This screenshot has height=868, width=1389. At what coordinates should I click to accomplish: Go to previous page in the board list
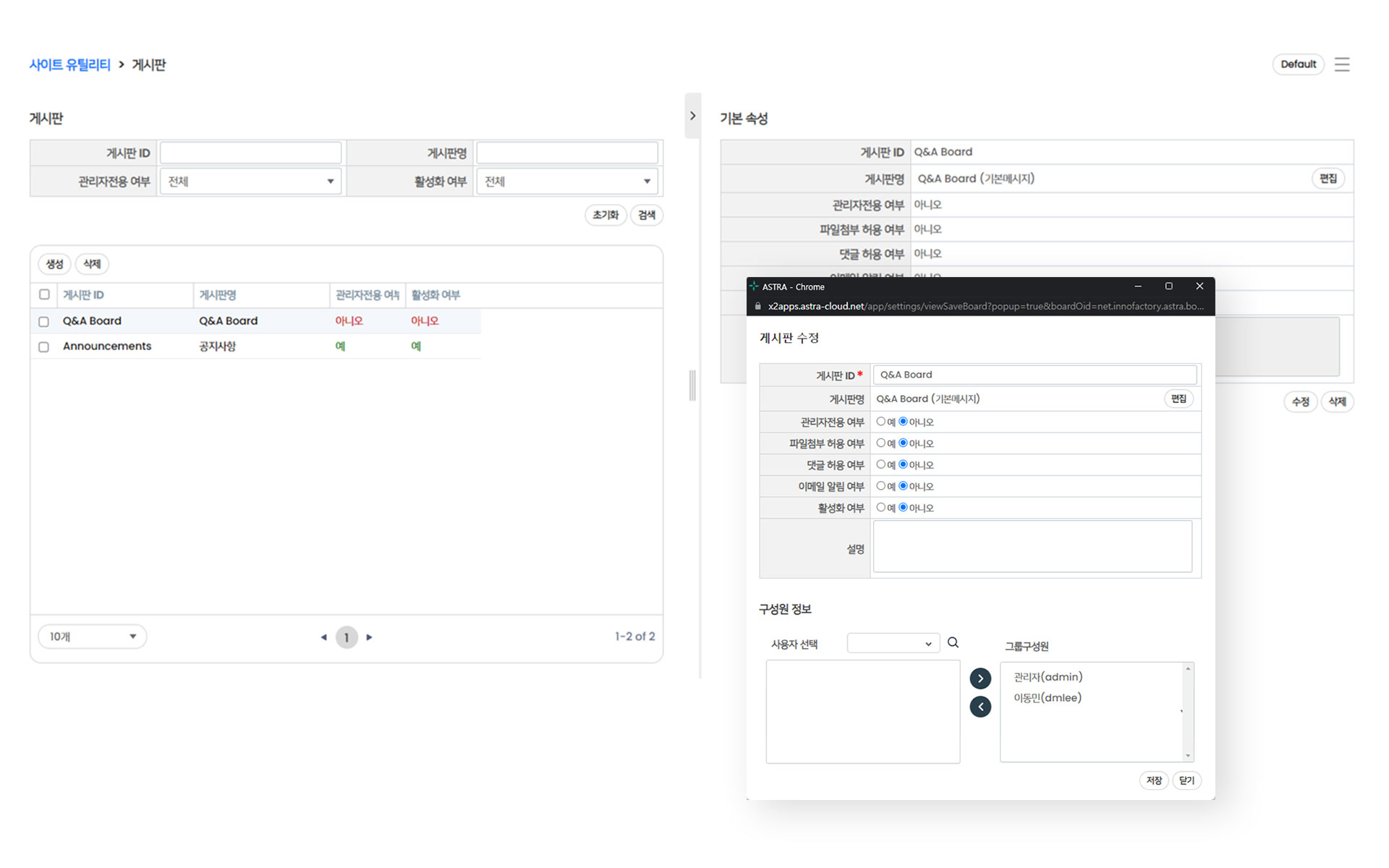pyautogui.click(x=323, y=637)
